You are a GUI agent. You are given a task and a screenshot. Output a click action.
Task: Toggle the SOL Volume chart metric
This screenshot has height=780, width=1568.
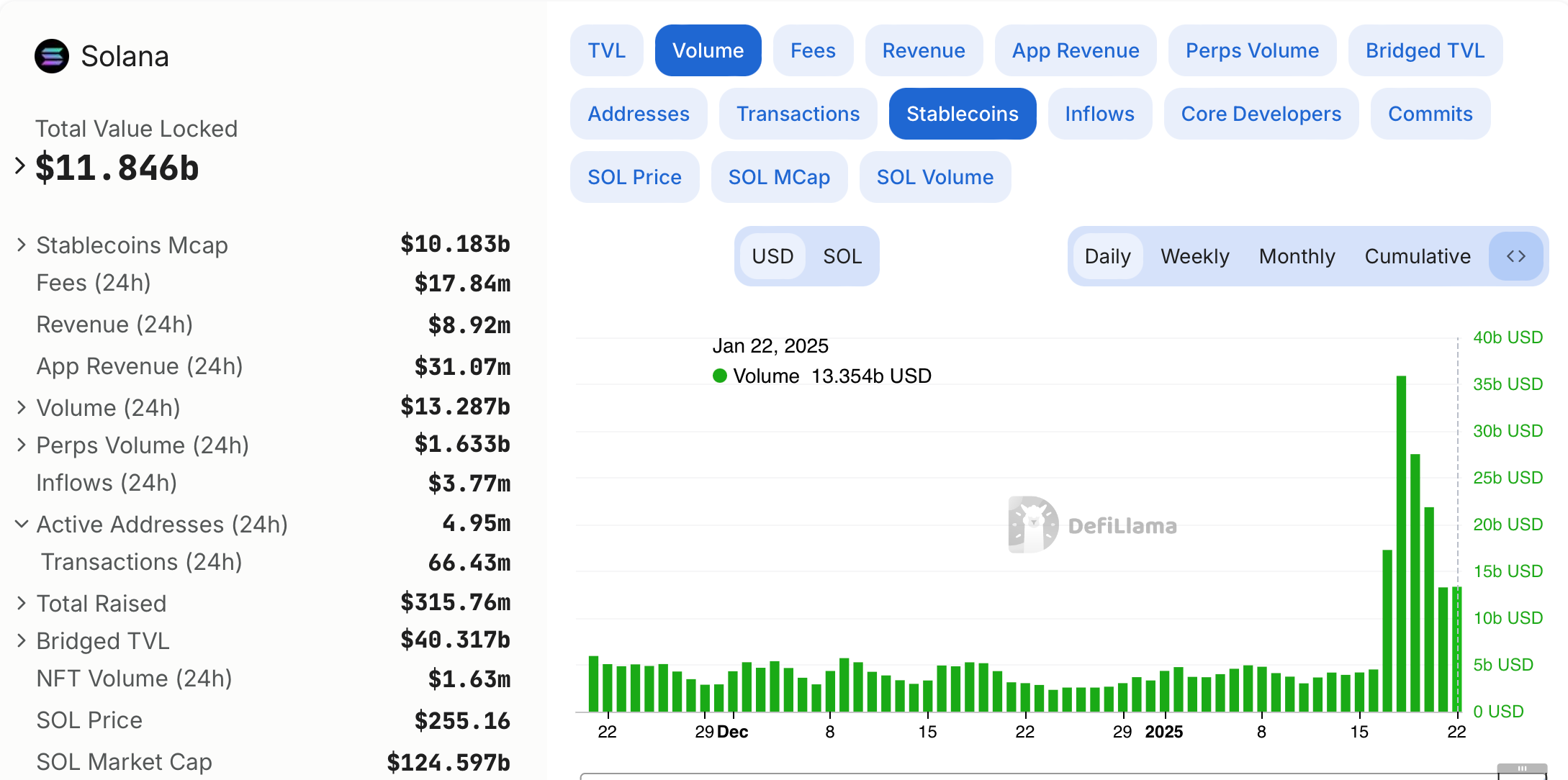[935, 177]
